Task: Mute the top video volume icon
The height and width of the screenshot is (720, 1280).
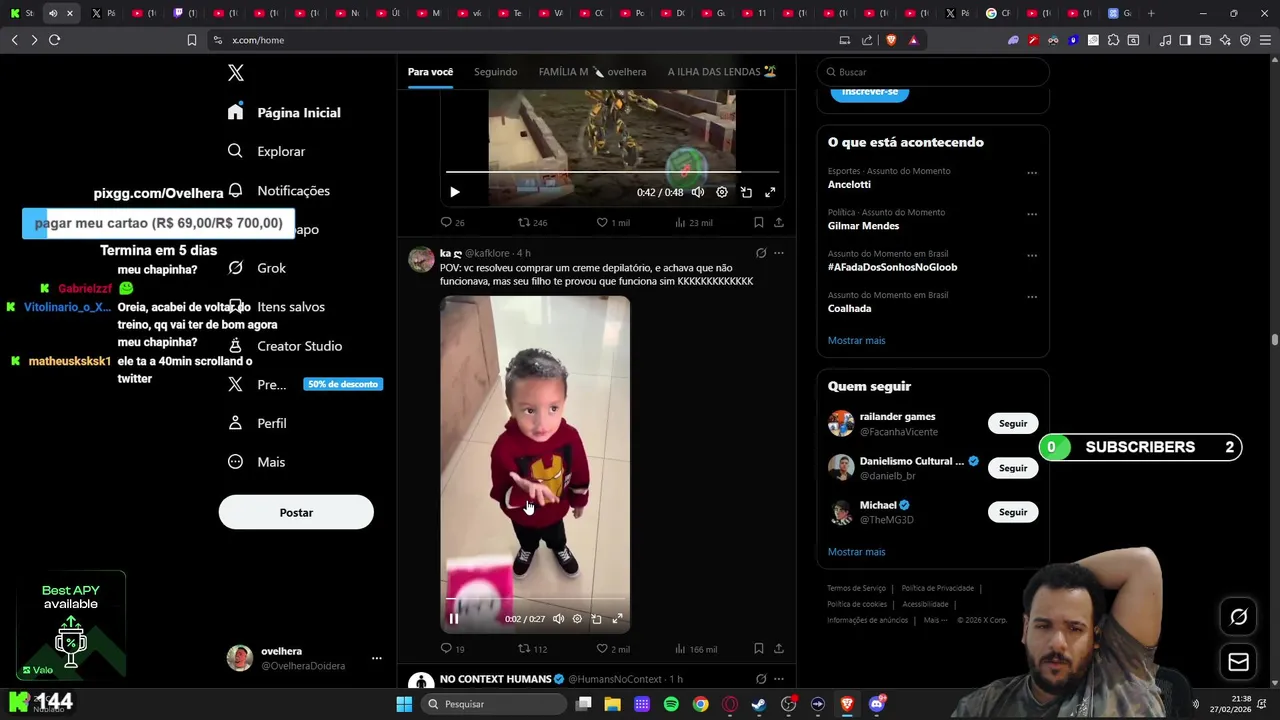Action: coord(698,192)
